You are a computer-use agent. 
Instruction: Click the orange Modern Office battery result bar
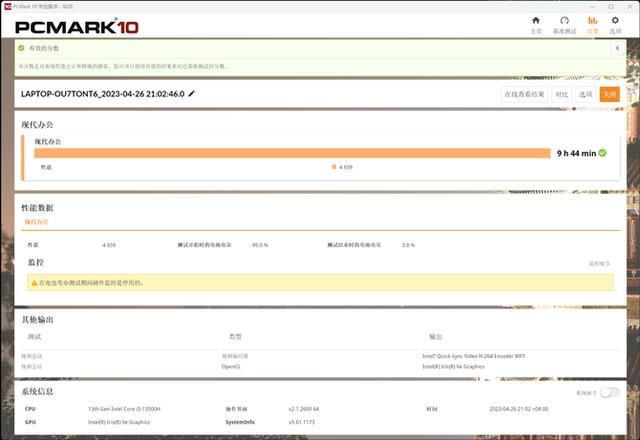(292, 153)
